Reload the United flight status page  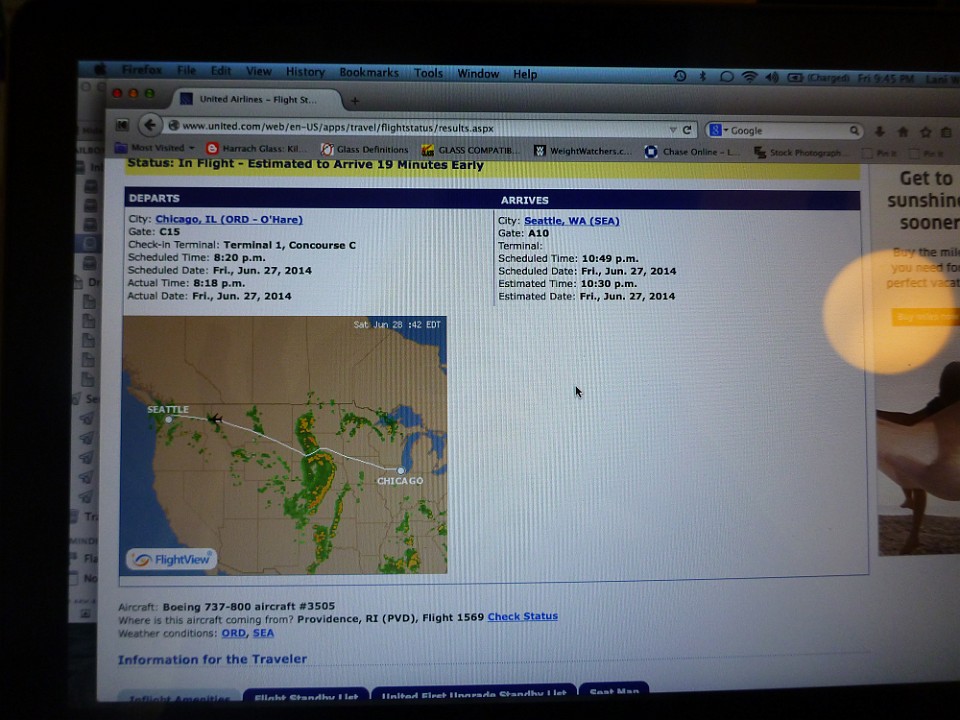687,130
